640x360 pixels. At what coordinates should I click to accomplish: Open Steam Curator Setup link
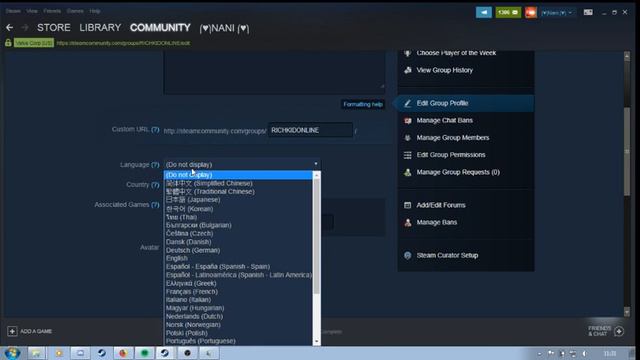(447, 256)
